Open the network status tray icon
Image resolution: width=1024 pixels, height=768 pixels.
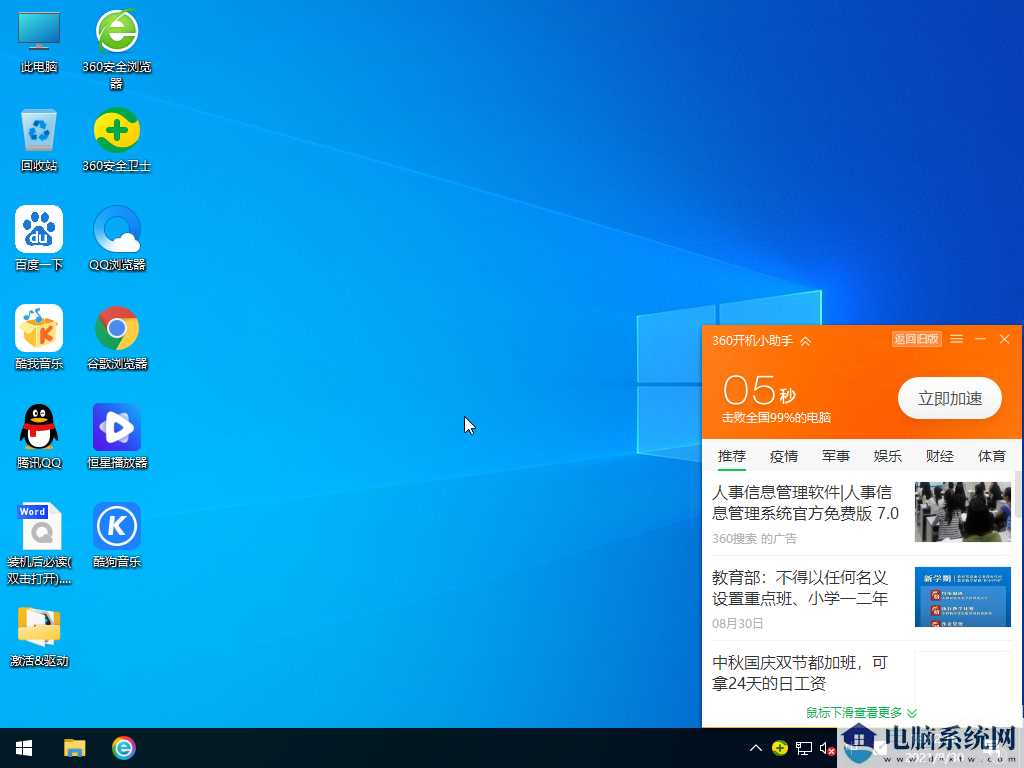click(x=804, y=748)
